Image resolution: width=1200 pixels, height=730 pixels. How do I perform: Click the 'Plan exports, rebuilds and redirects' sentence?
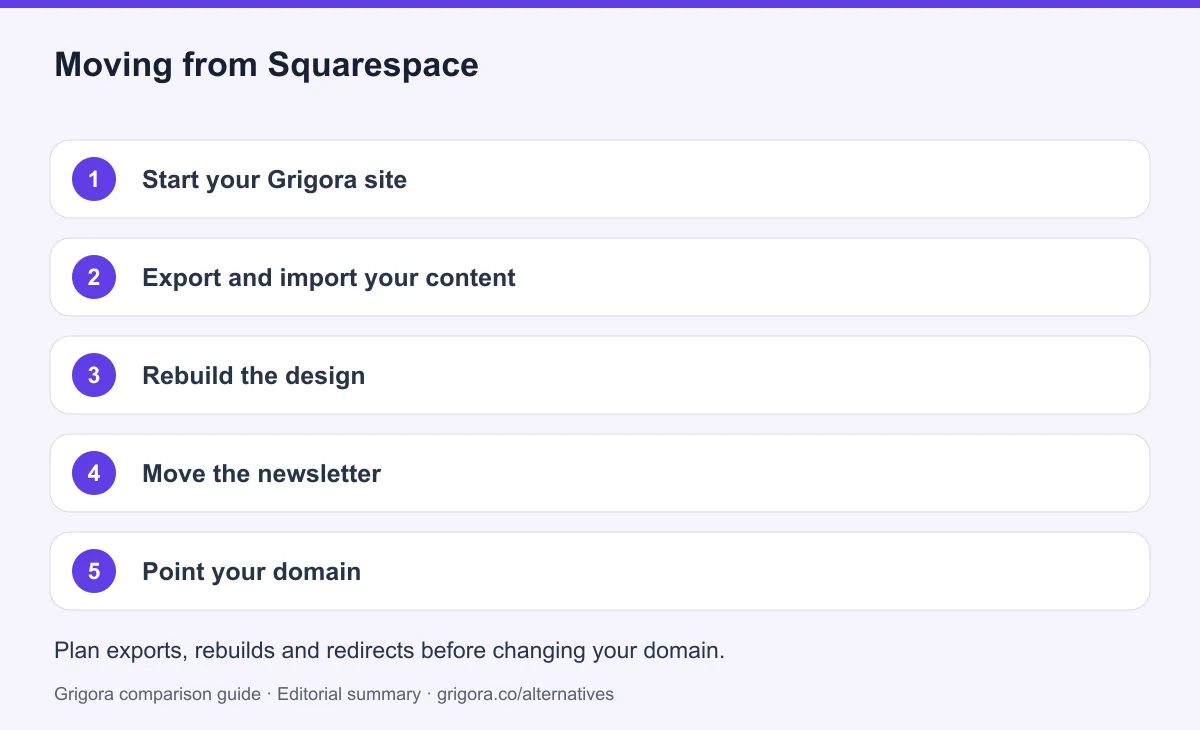389,650
